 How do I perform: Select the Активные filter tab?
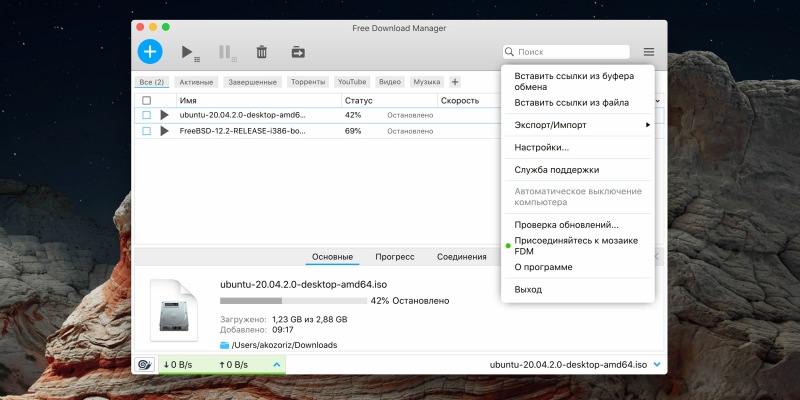196,82
